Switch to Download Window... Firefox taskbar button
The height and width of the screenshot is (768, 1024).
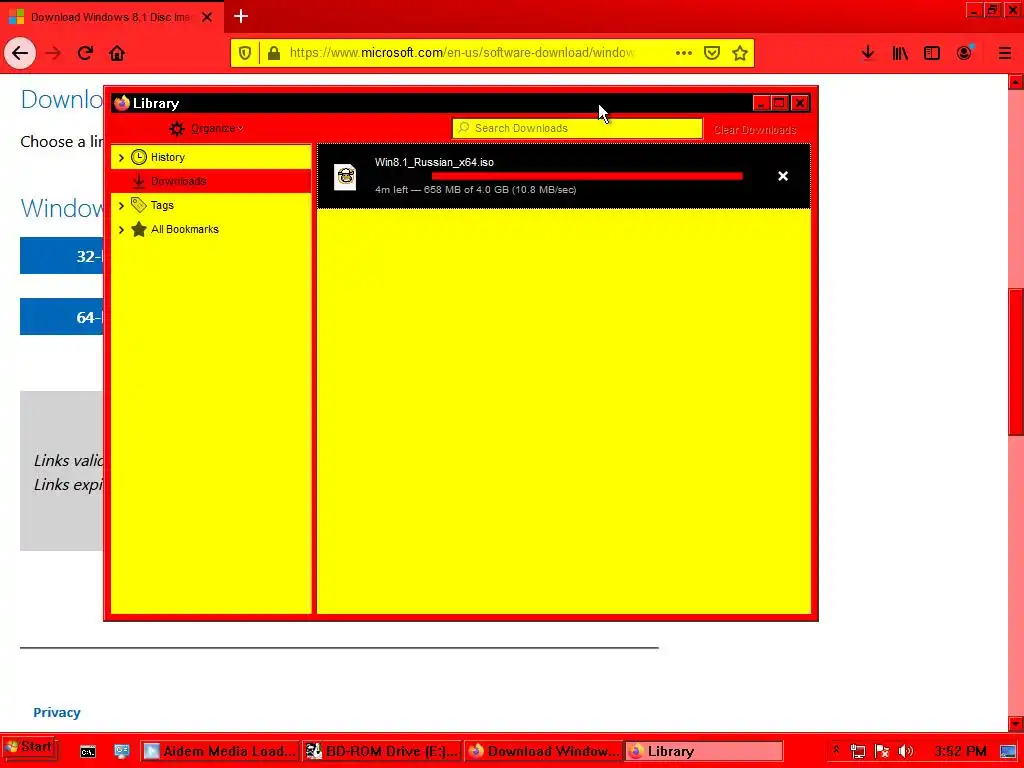pyautogui.click(x=543, y=752)
